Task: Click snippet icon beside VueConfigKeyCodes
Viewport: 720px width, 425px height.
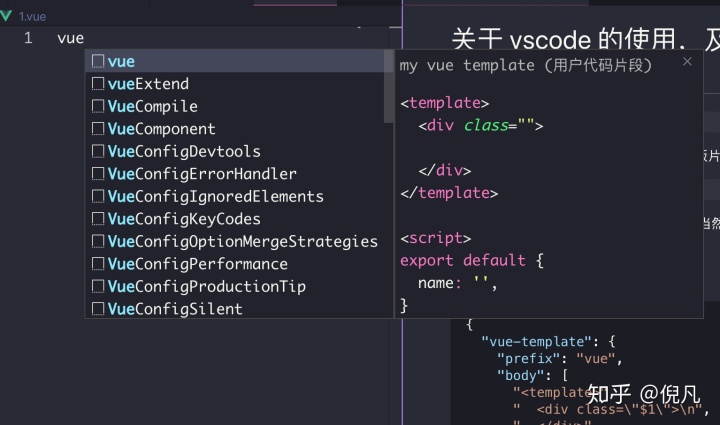Action: (98, 218)
